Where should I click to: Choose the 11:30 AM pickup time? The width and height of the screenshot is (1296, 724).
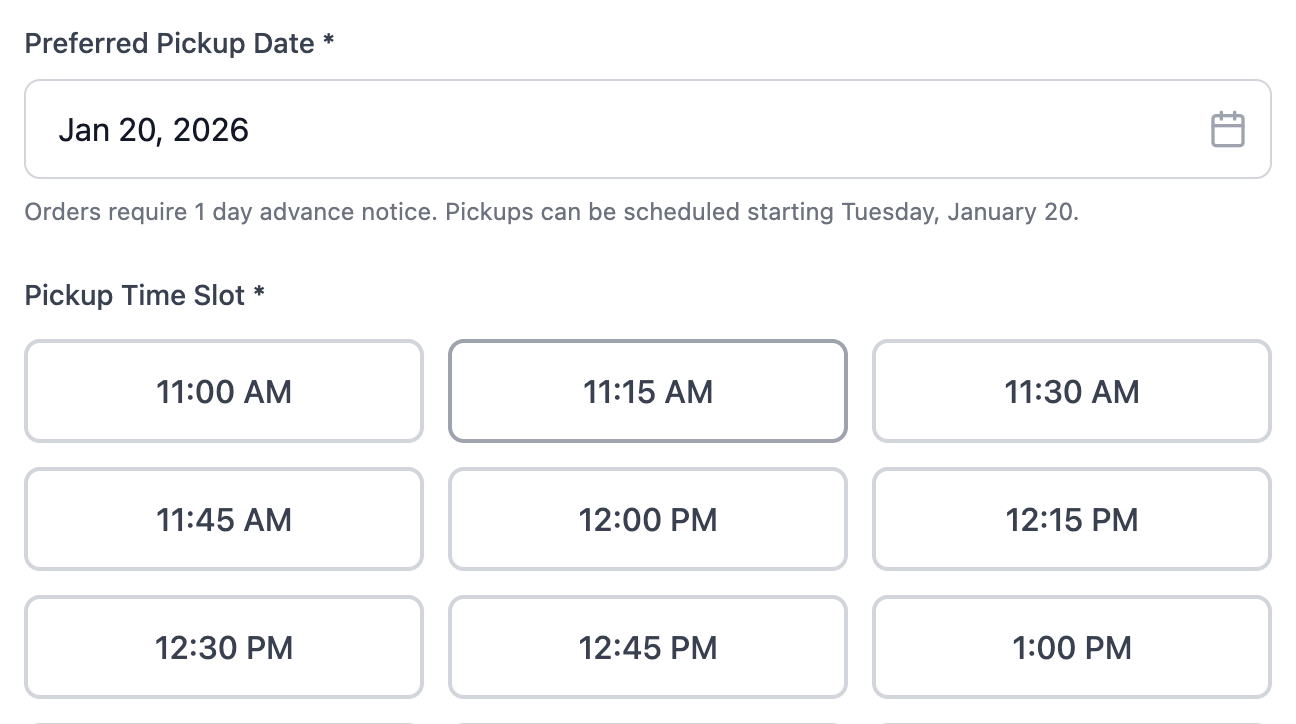coord(1072,391)
